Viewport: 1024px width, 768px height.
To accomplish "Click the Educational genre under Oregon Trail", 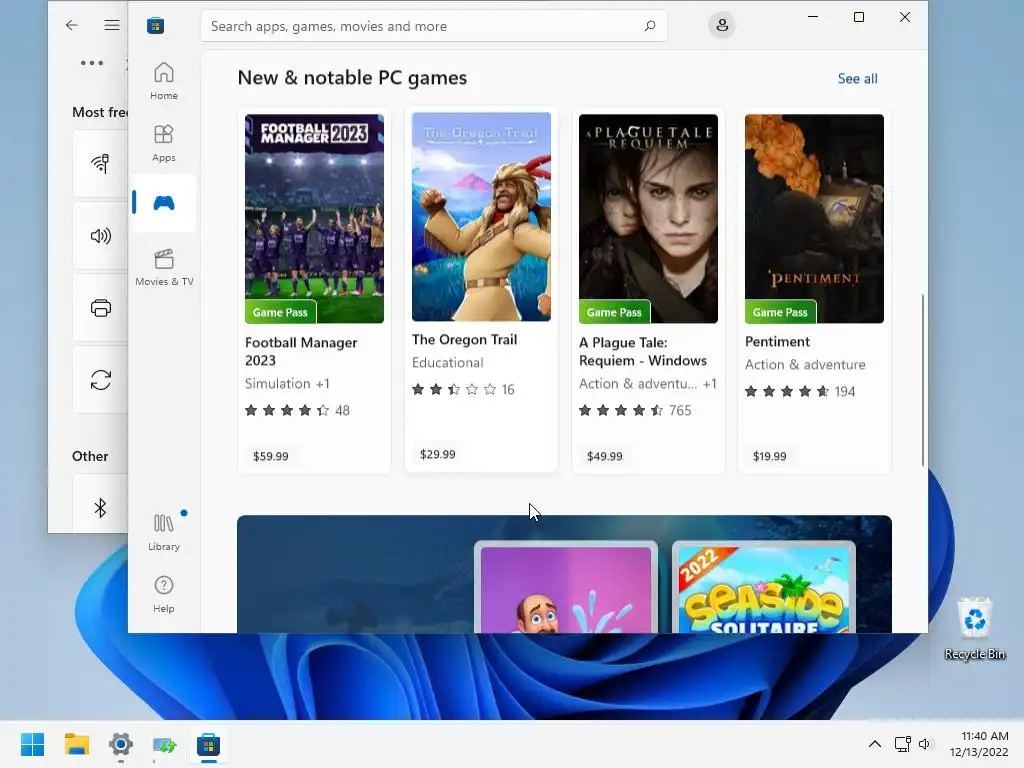I will click(x=447, y=362).
